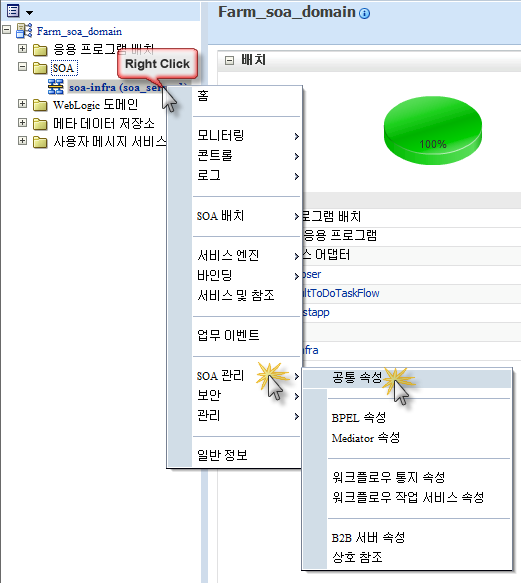Open the 바인딩 submenu
Image resolution: width=521 pixels, height=583 pixels.
(245, 276)
